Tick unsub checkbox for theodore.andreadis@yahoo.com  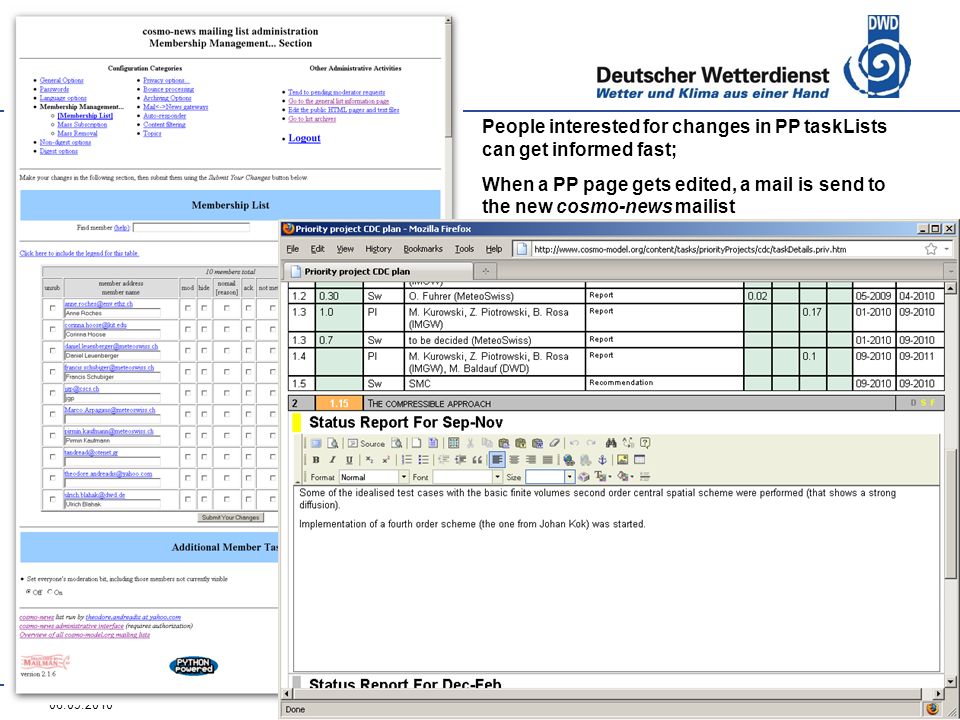(52, 478)
